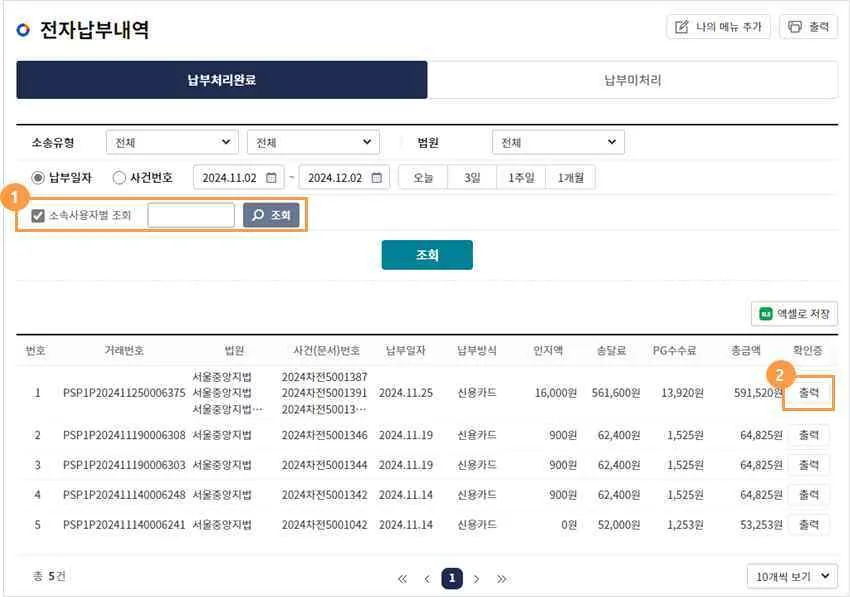The height and width of the screenshot is (597, 850).
Task: Open the 법원 court dropdown
Action: pos(558,142)
